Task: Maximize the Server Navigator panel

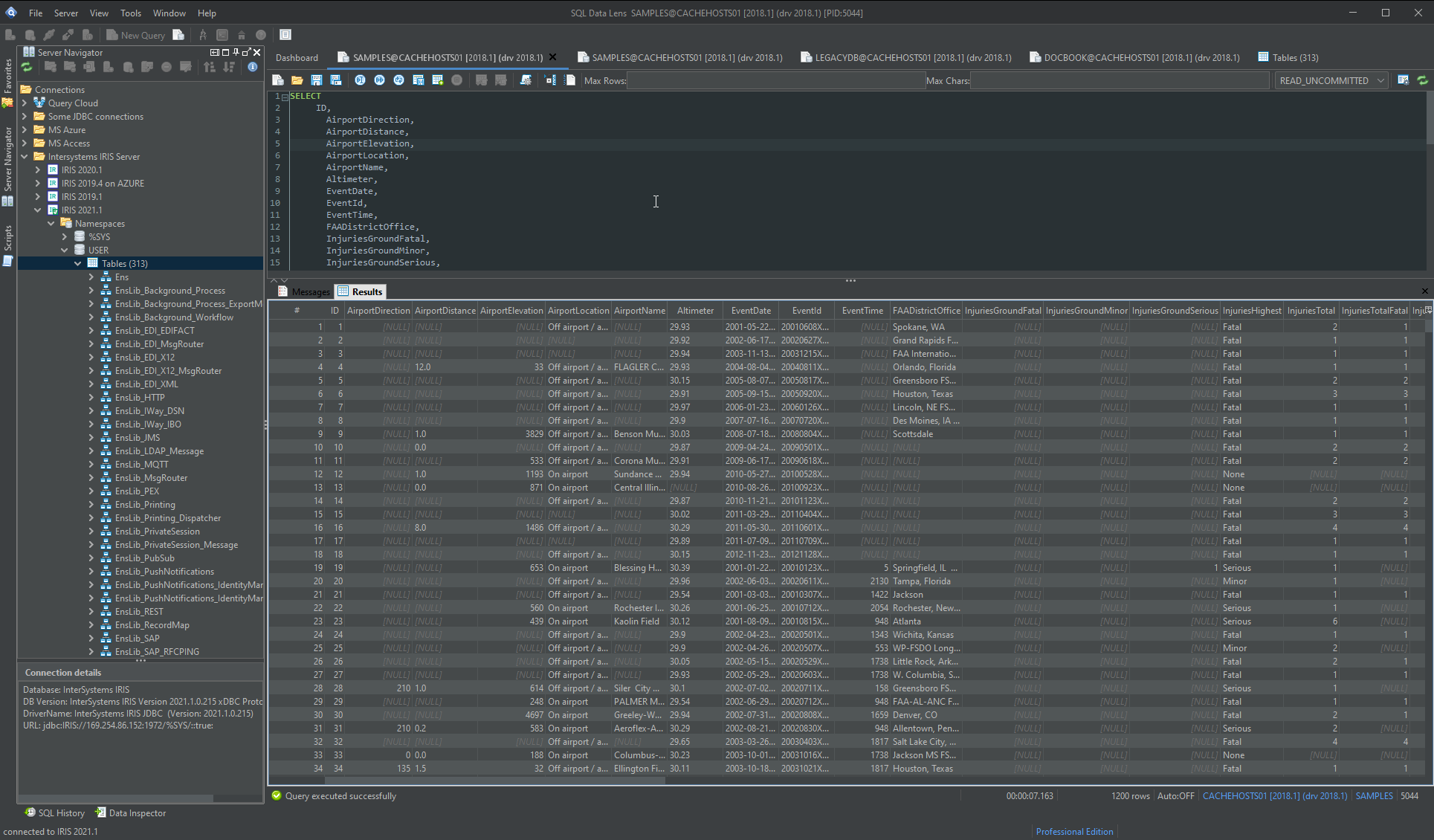Action: coord(225,52)
